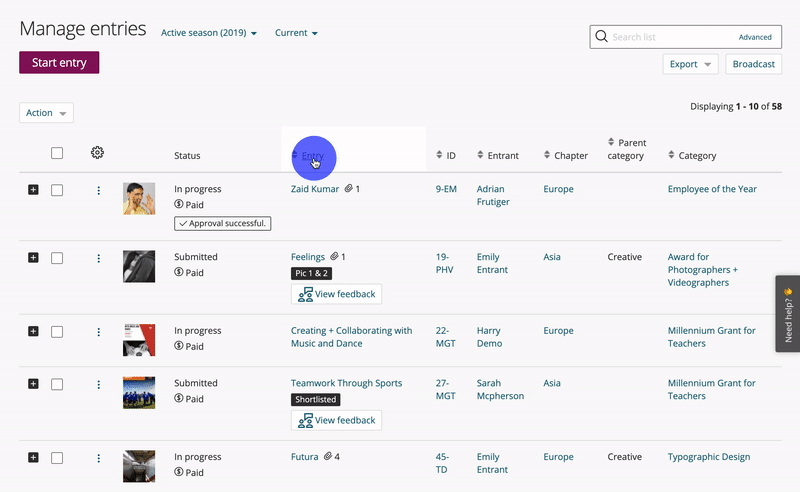800x492 pixels.
Task: Click the attachment paperclip icon next to Futura
Action: [328, 456]
